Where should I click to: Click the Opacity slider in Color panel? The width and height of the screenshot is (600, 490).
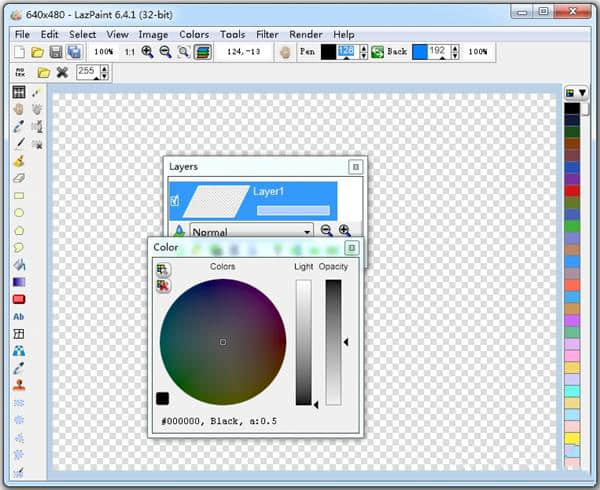pos(333,342)
